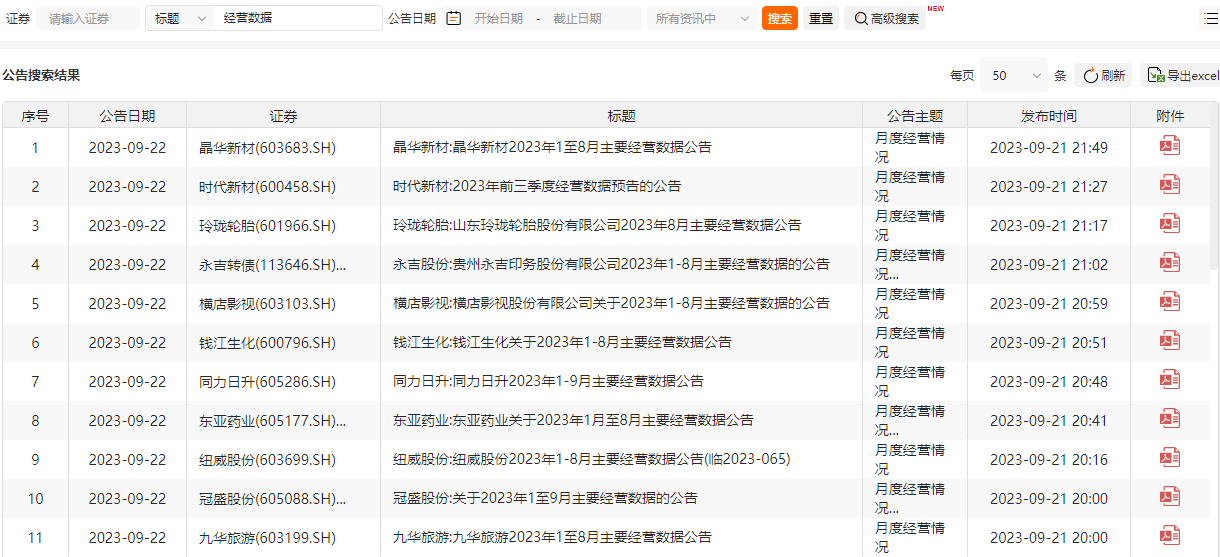Open PDF attachment for 玲珑轮胎 announcement
The width and height of the screenshot is (1220, 557).
pyautogui.click(x=1169, y=224)
